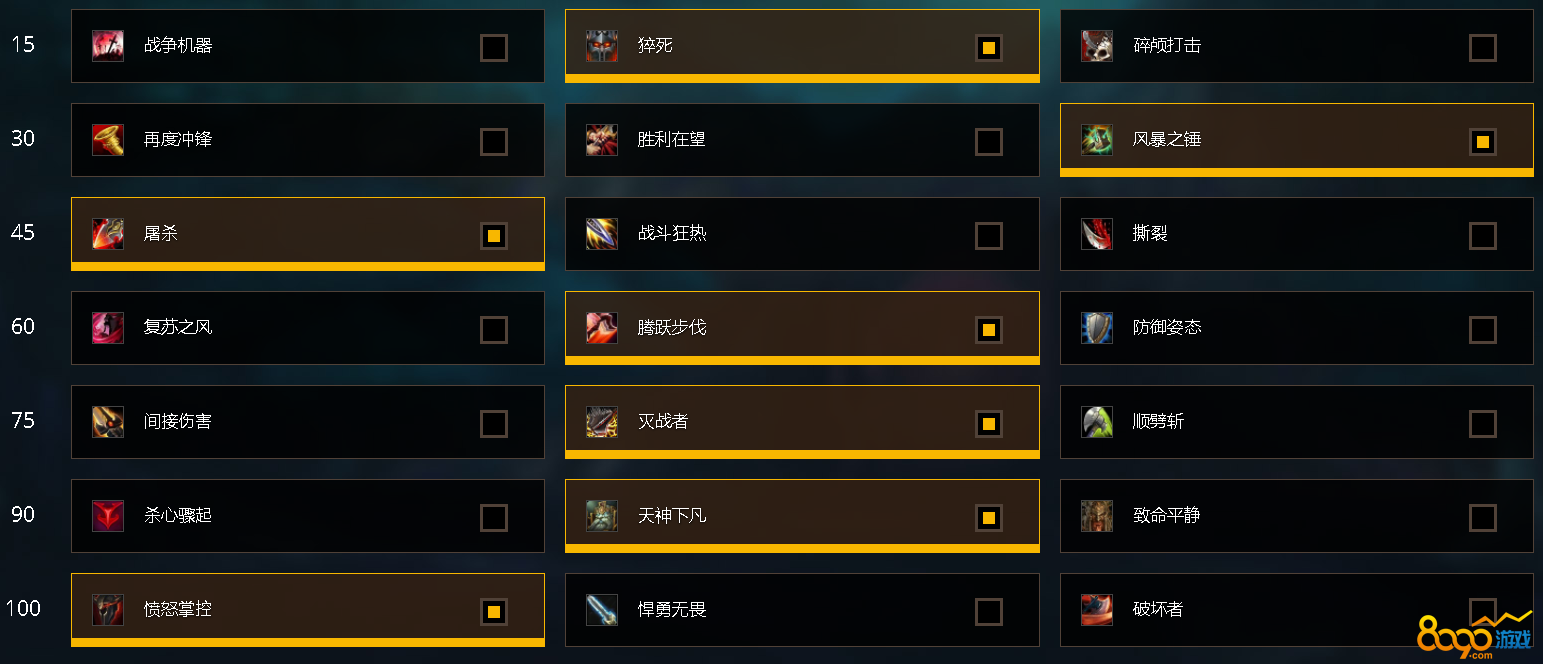This screenshot has height=664, width=1543.
Task: Click the 天神下凡 talent icon
Action: (x=602, y=516)
